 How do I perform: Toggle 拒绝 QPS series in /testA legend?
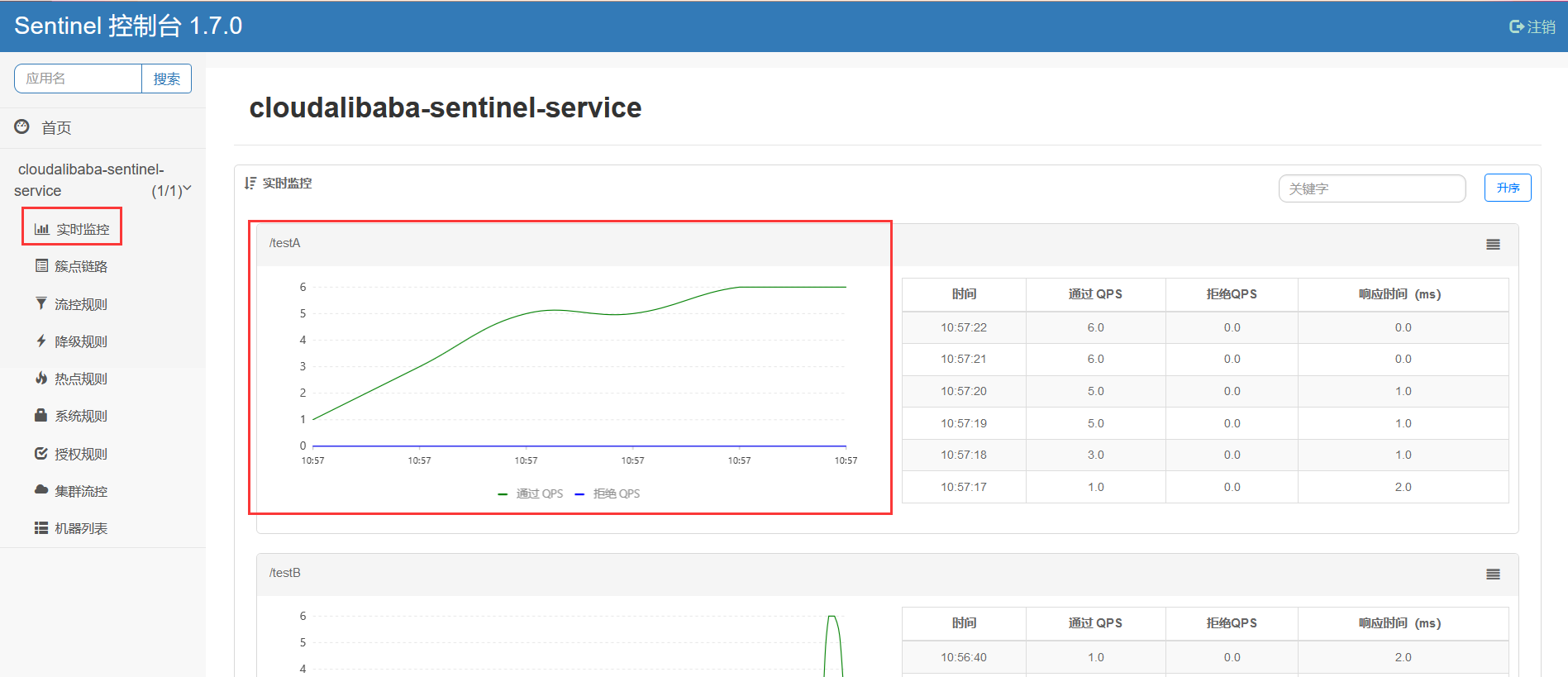pos(608,493)
